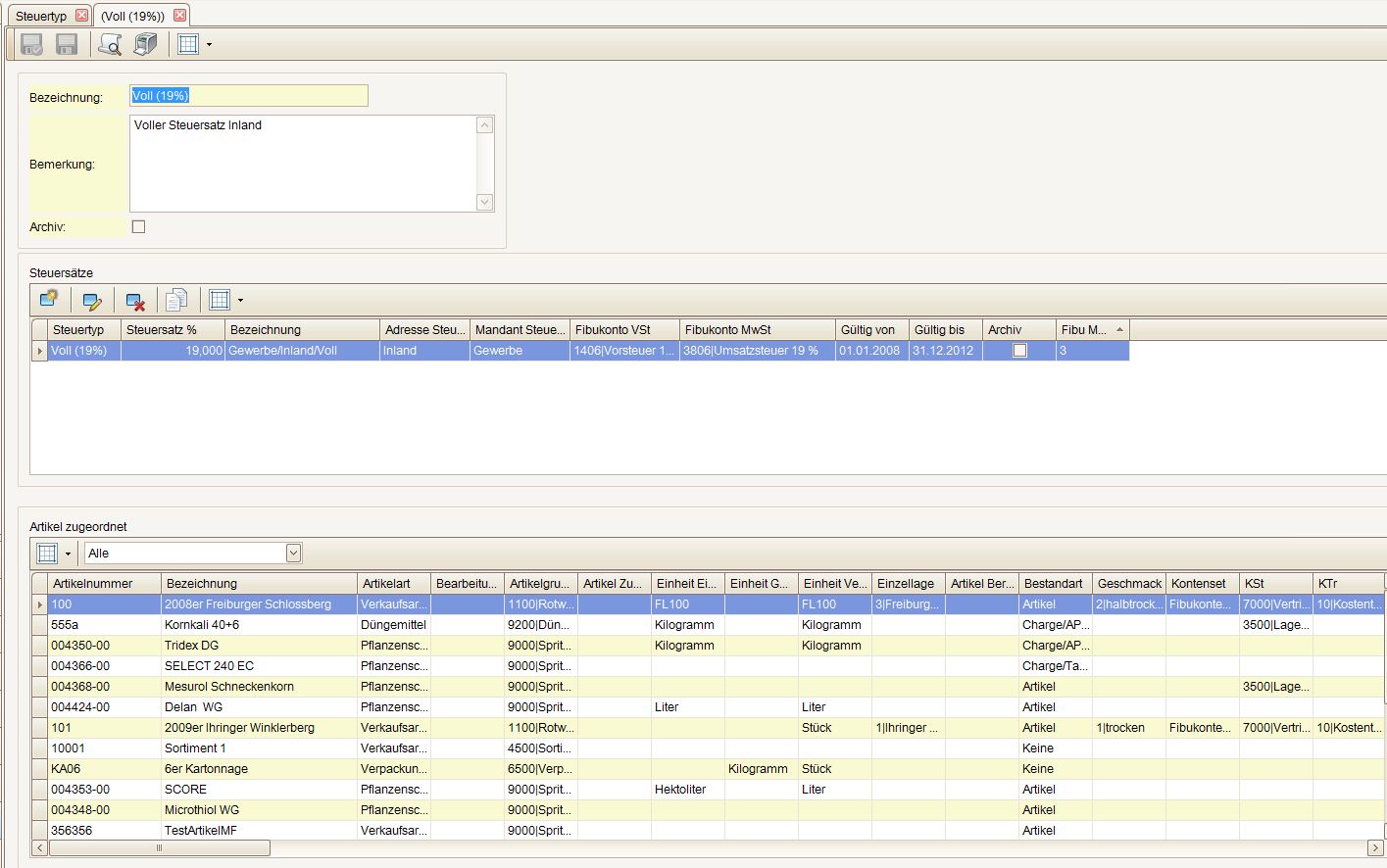Click the grid layout icon in top toolbar

(x=188, y=44)
